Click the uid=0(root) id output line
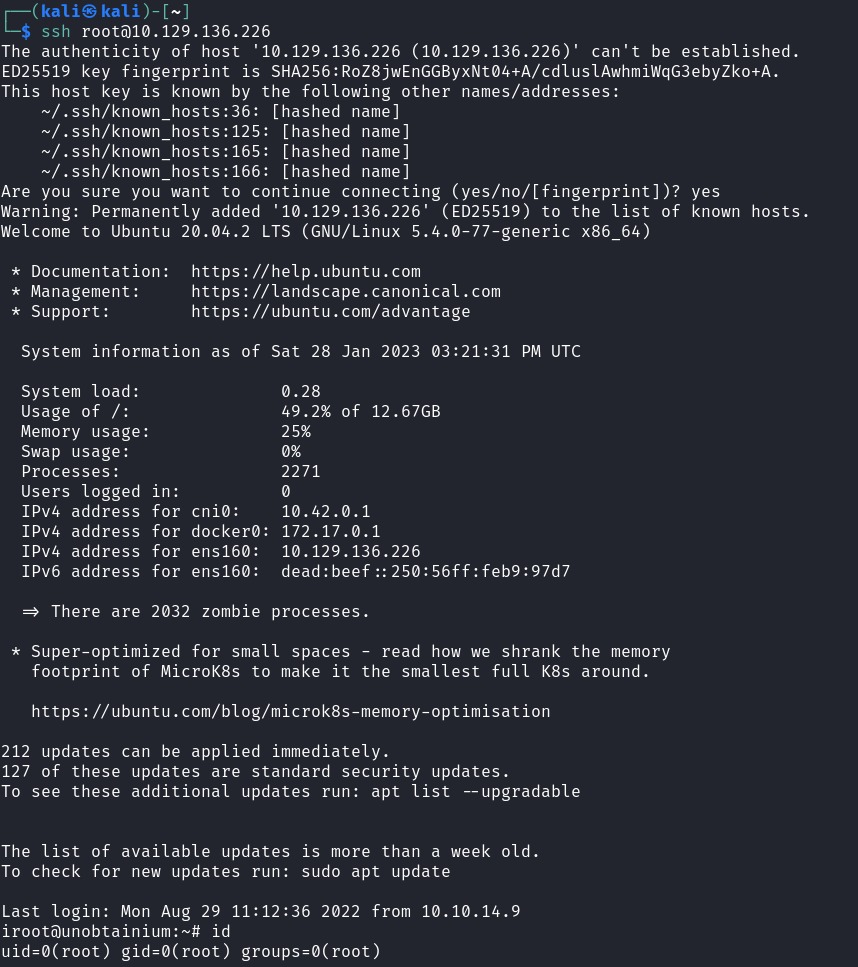This screenshot has width=858, height=967. pos(190,951)
